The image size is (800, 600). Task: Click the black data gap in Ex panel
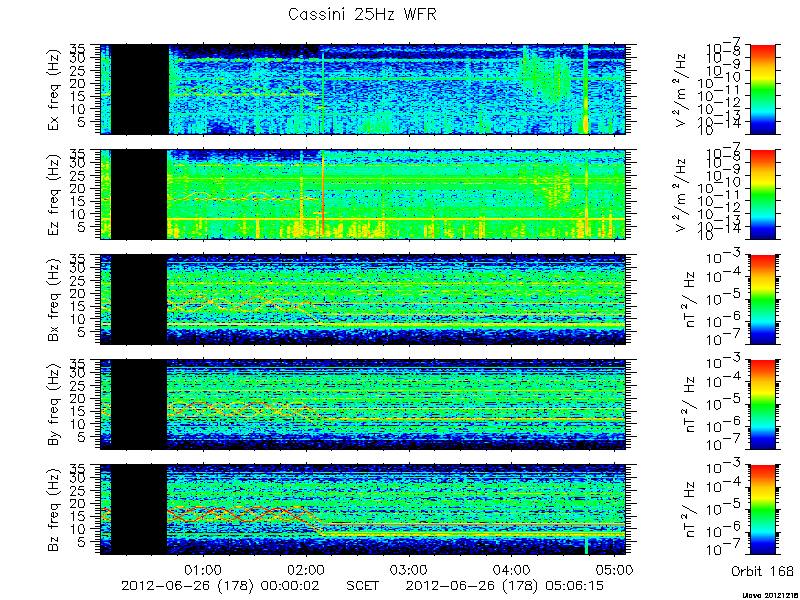[140, 89]
